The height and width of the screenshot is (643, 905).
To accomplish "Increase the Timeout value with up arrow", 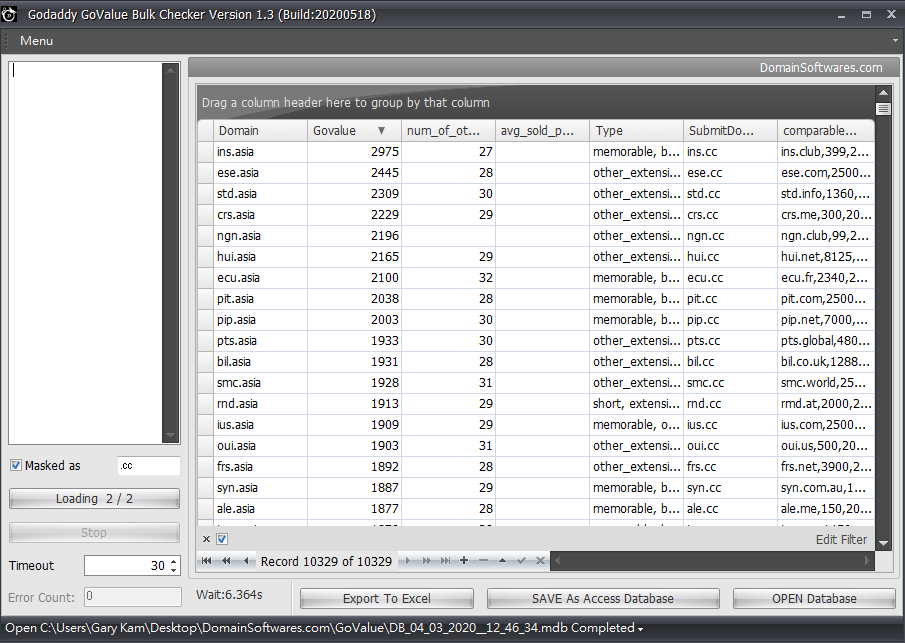I will pos(174,561).
